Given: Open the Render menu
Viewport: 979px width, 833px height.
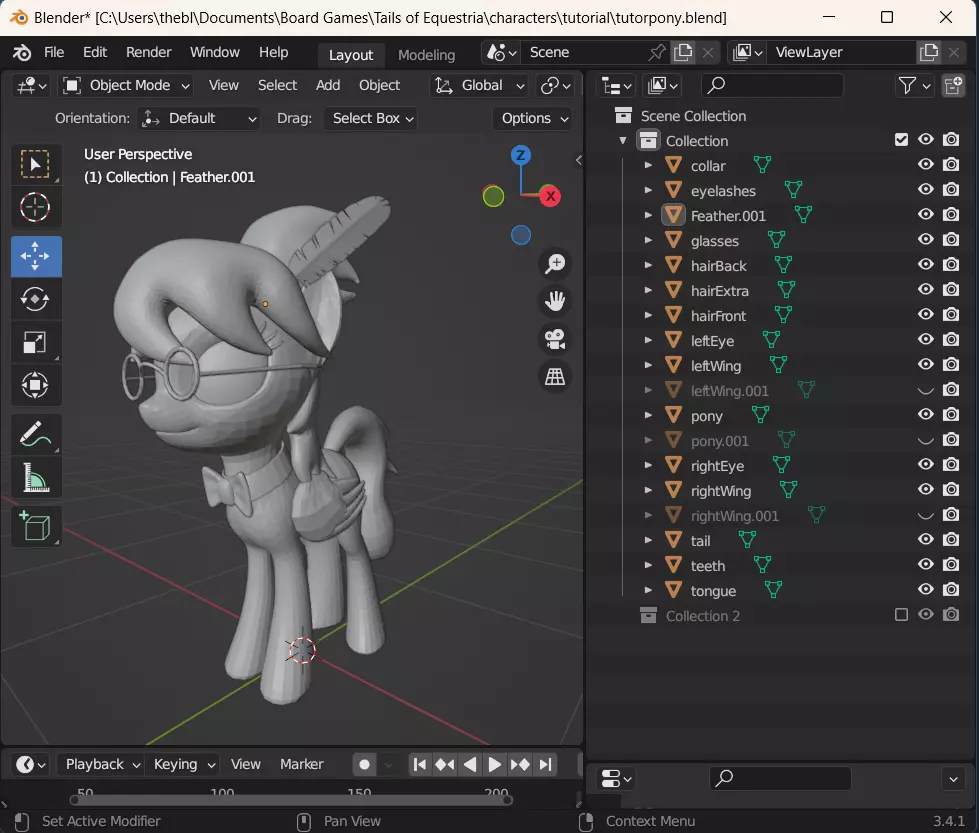Looking at the screenshot, I should [148, 52].
